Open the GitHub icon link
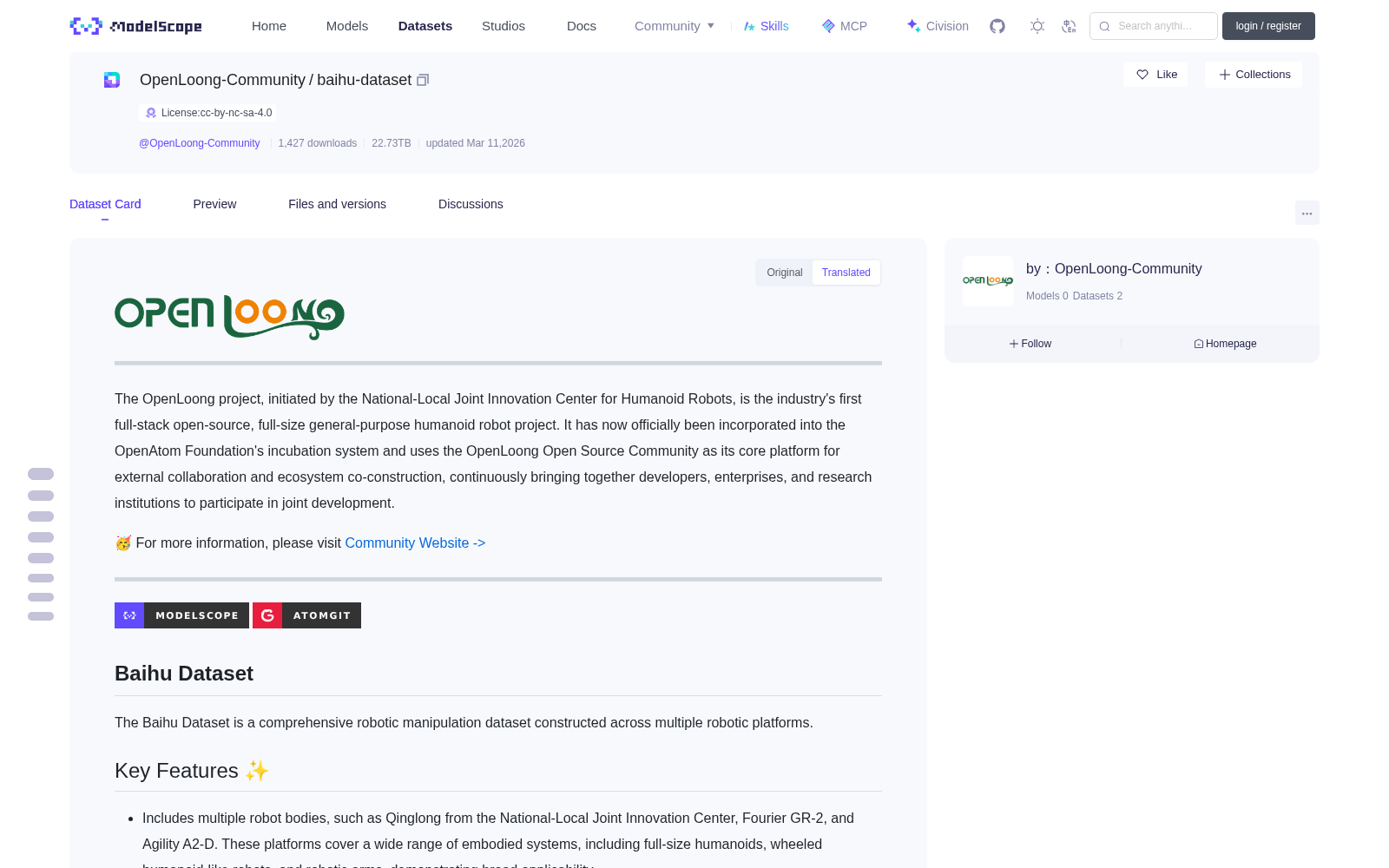1389x868 pixels. tap(997, 26)
